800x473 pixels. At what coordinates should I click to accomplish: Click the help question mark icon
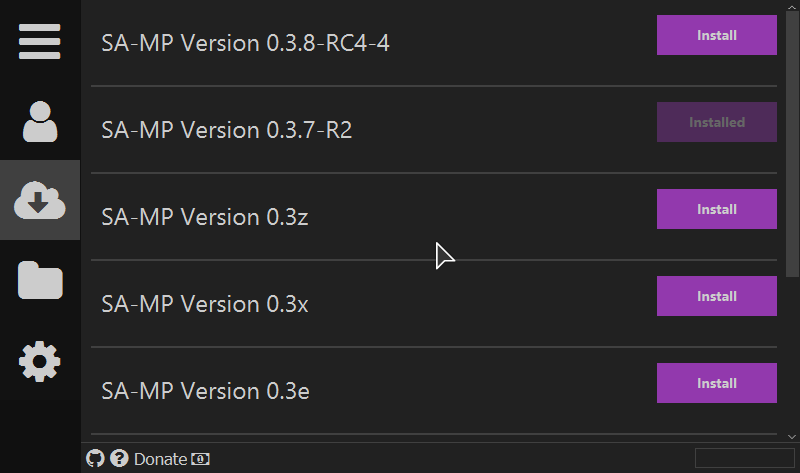[119, 459]
